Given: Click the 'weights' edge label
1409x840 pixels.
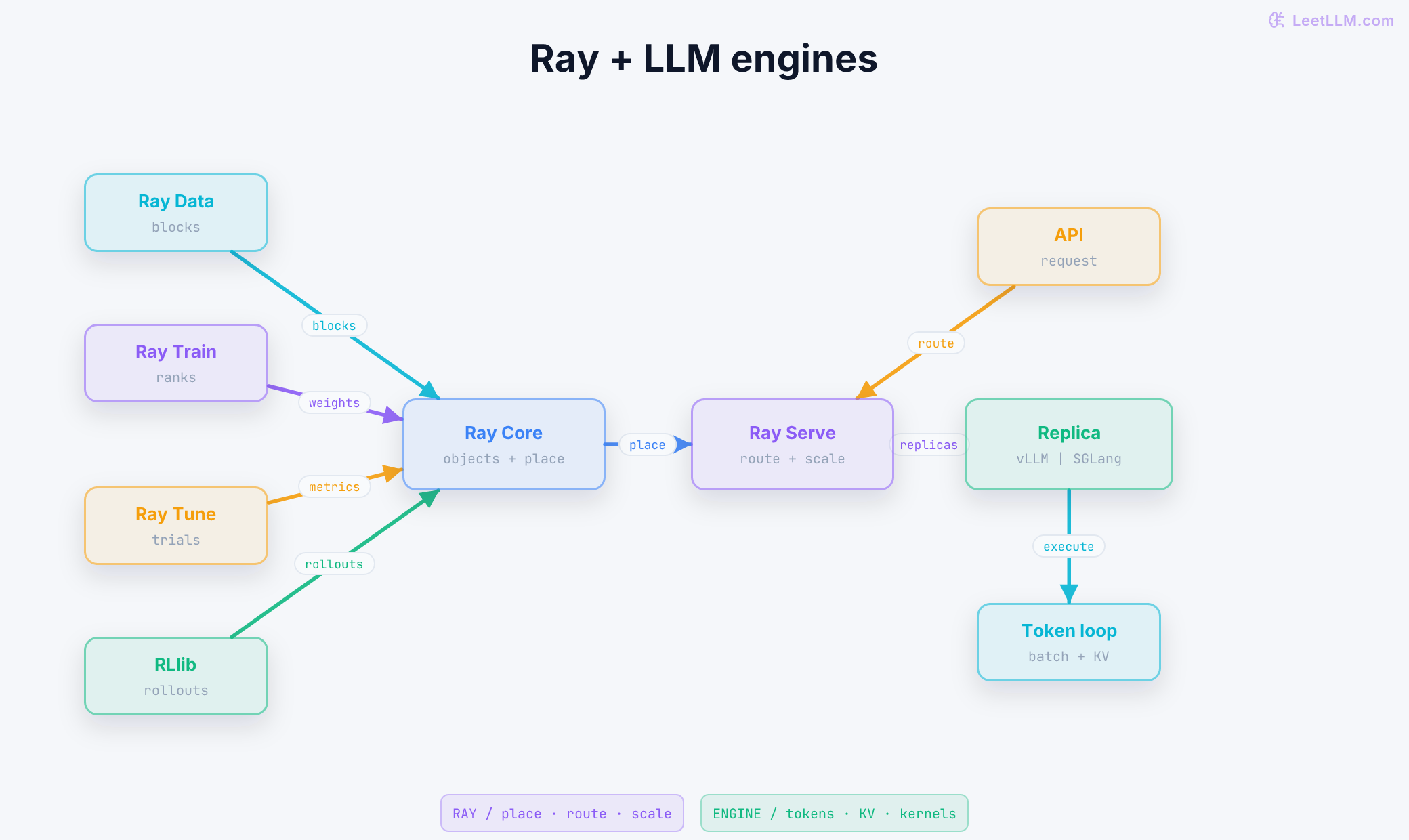Looking at the screenshot, I should point(335,403).
